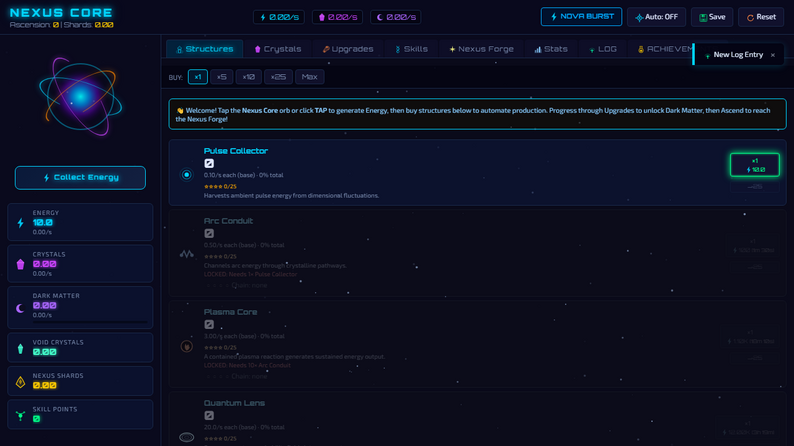Screen dimensions: 794x446
Task: Click the Plasma Core flame icon
Action: (186, 346)
